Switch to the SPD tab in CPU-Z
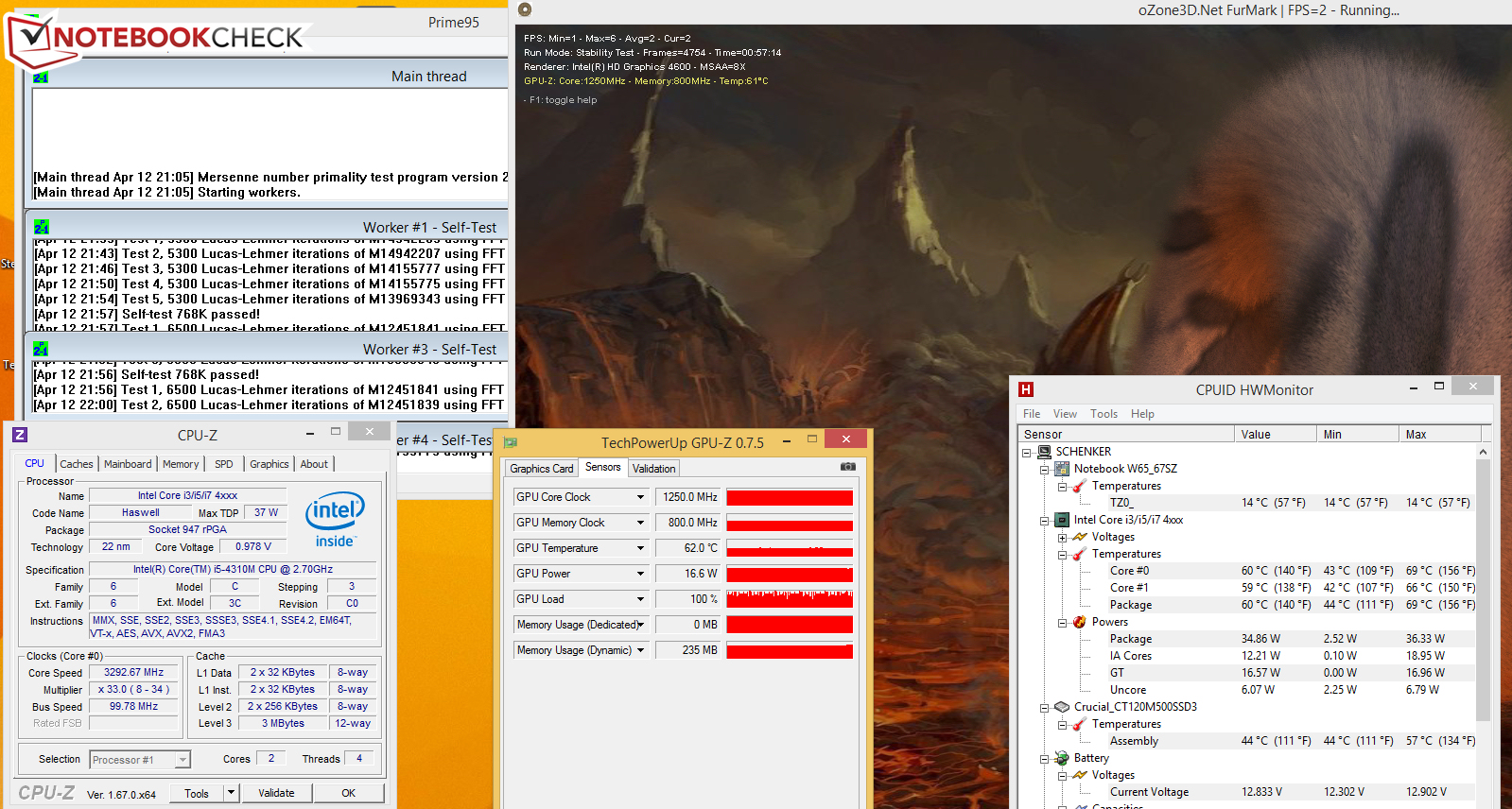This screenshot has height=809, width=1512. (x=223, y=464)
